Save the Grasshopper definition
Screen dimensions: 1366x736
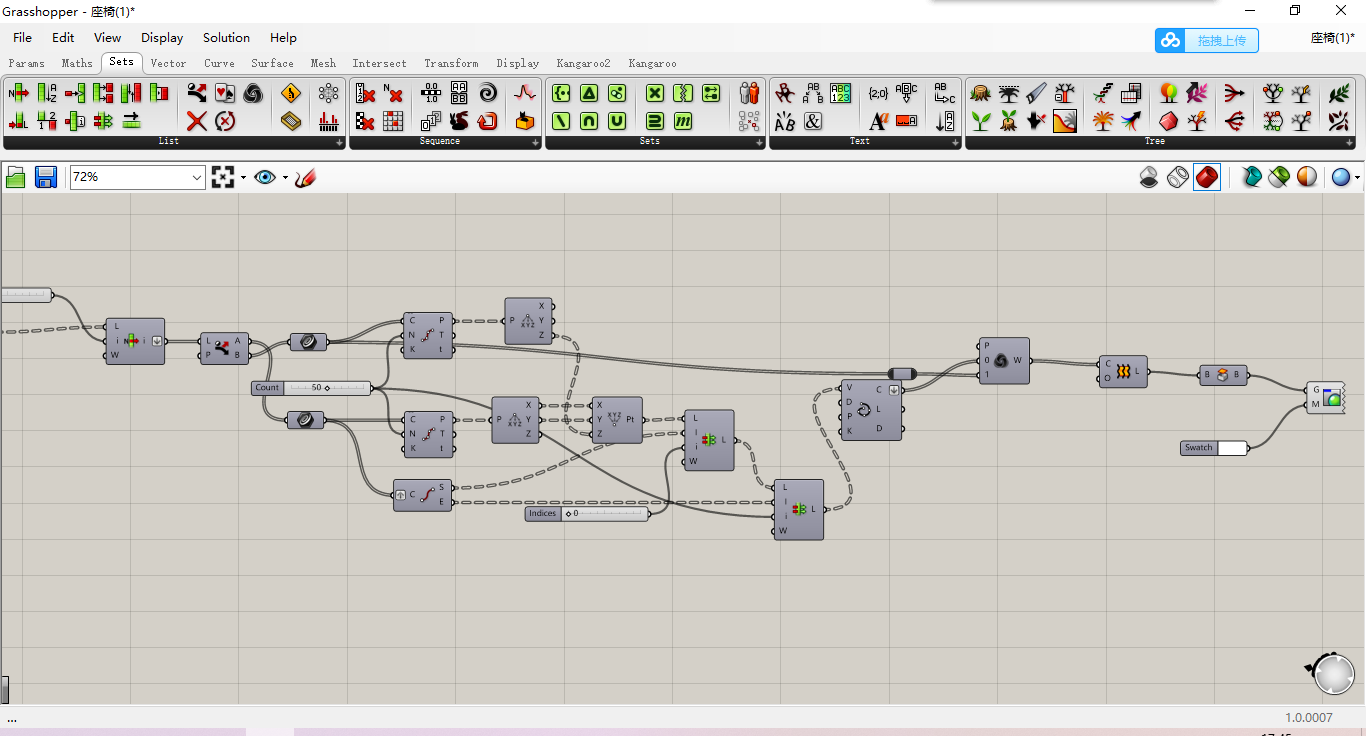pyautogui.click(x=46, y=177)
